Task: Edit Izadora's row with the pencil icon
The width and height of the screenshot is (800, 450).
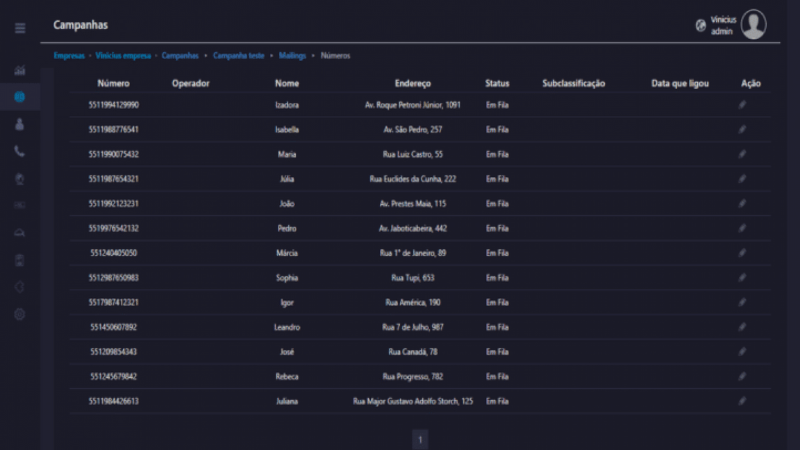Action: coord(742,105)
